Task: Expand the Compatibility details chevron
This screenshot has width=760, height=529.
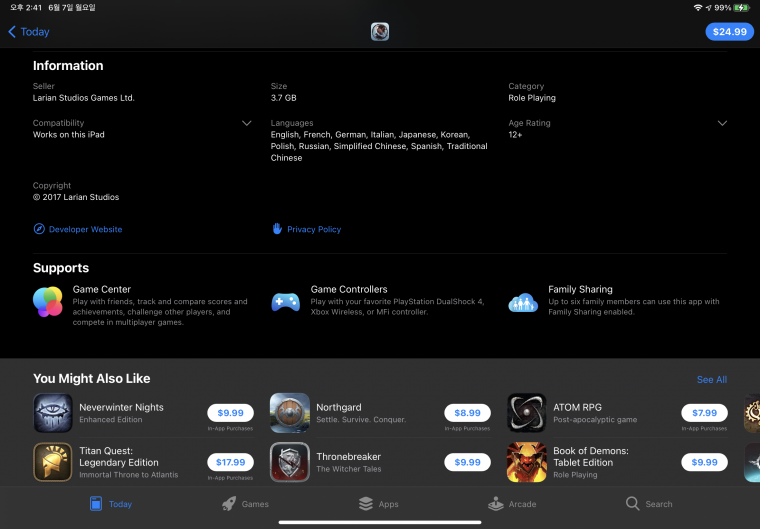Action: coord(247,123)
